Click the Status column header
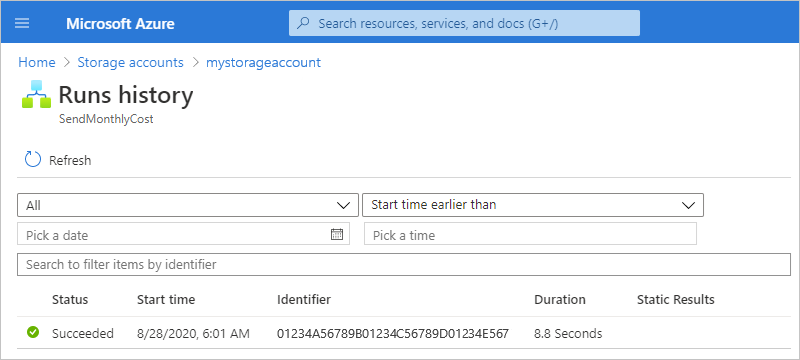 (70, 299)
